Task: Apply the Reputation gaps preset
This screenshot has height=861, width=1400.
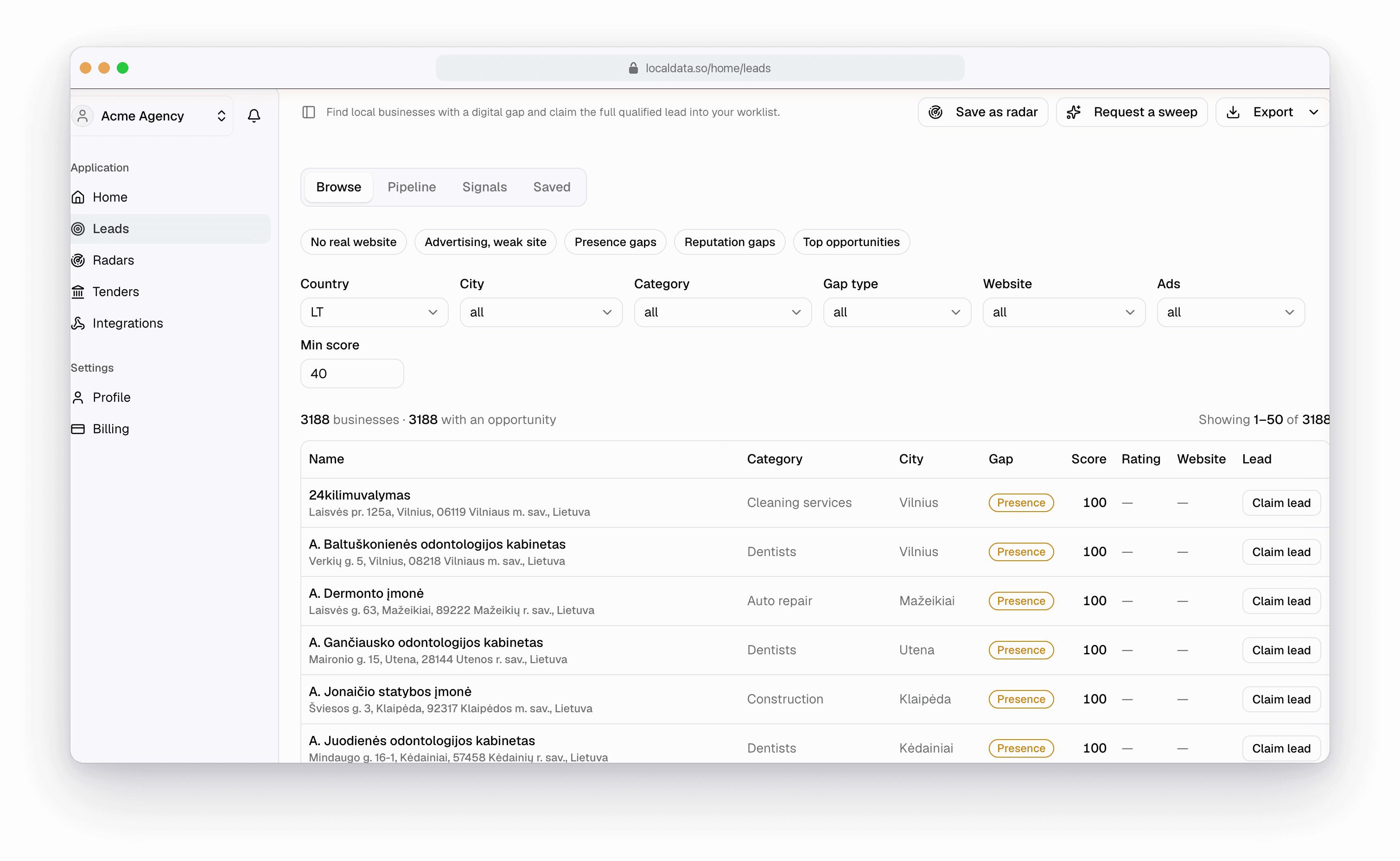Action: [x=729, y=242]
